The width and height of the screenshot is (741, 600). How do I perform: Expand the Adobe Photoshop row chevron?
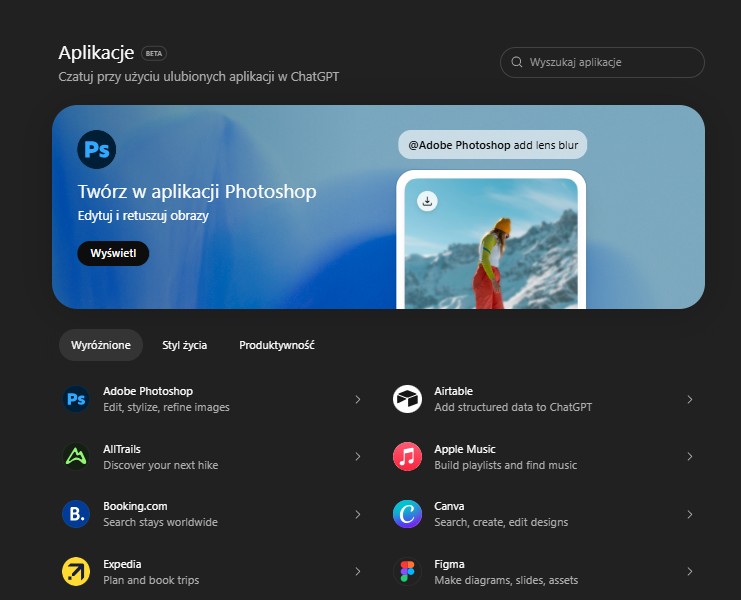[x=358, y=400]
